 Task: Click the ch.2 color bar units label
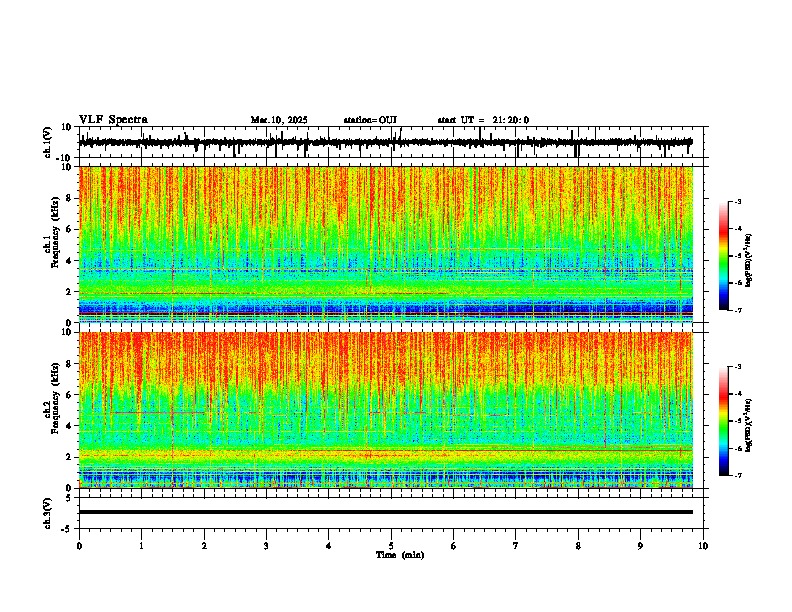(x=749, y=425)
